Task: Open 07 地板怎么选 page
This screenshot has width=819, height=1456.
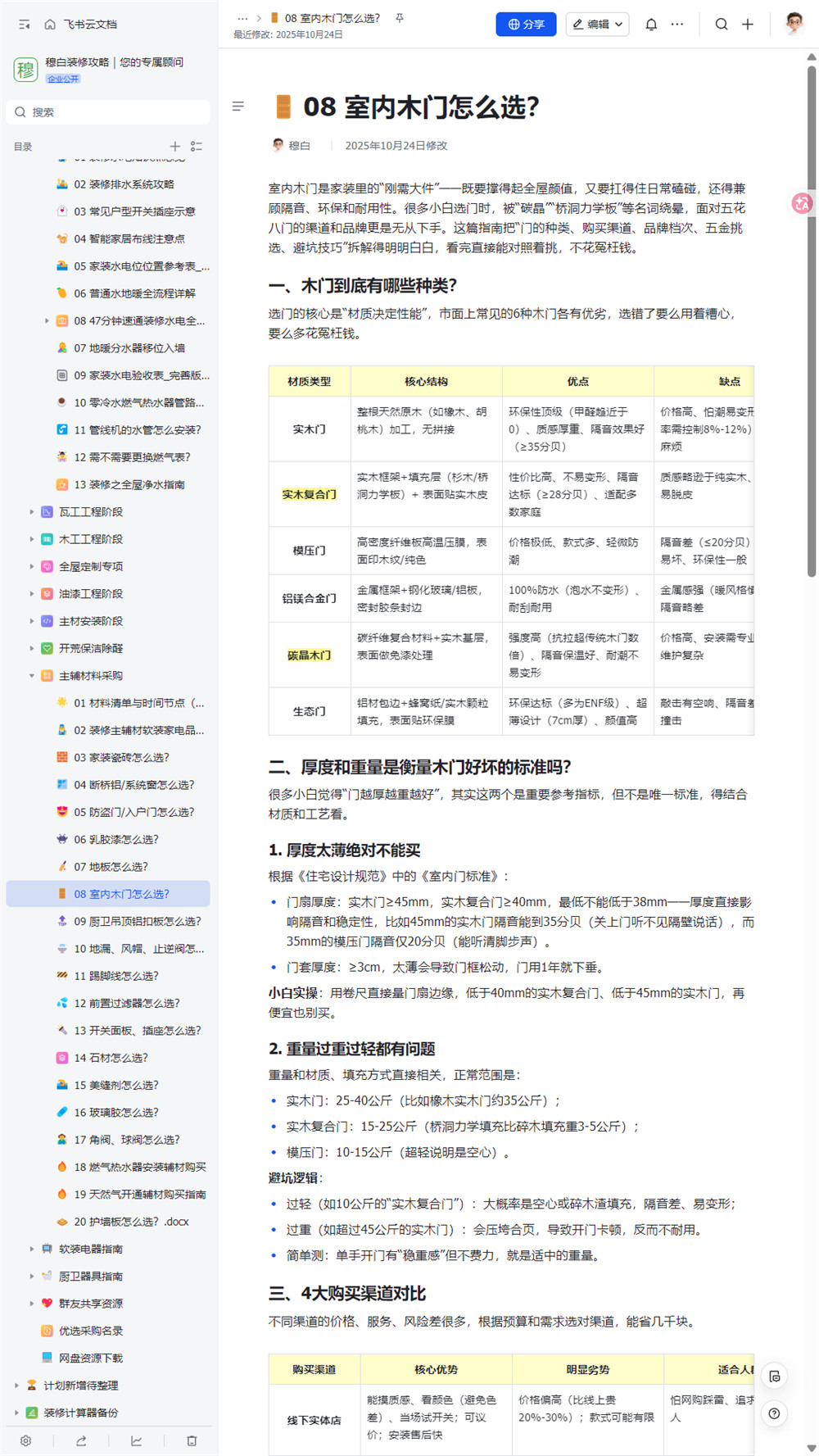Action: click(x=108, y=867)
